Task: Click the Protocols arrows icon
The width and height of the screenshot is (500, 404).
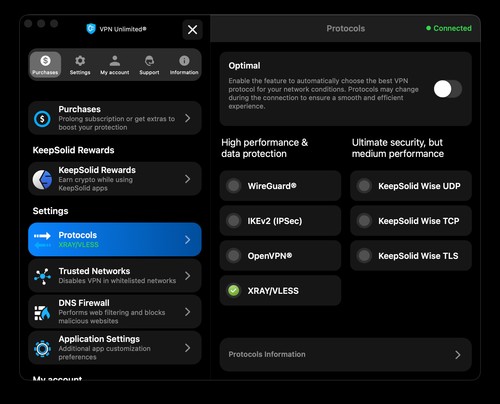Action: point(42,240)
